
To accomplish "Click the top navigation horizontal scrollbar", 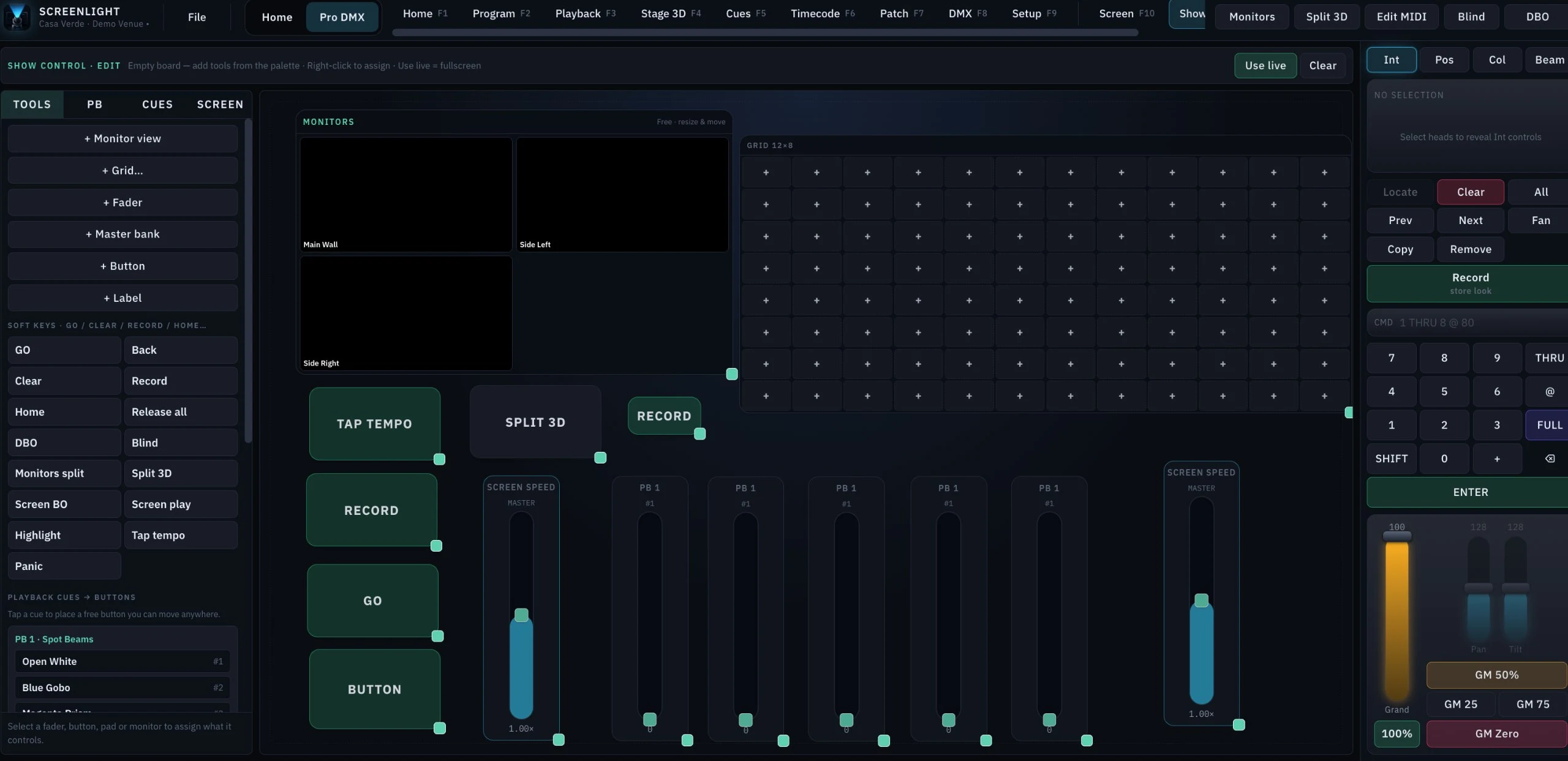I will [765, 32].
